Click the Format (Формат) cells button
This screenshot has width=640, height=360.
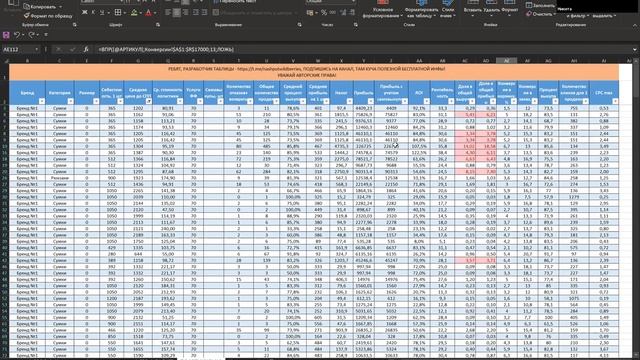point(509,9)
